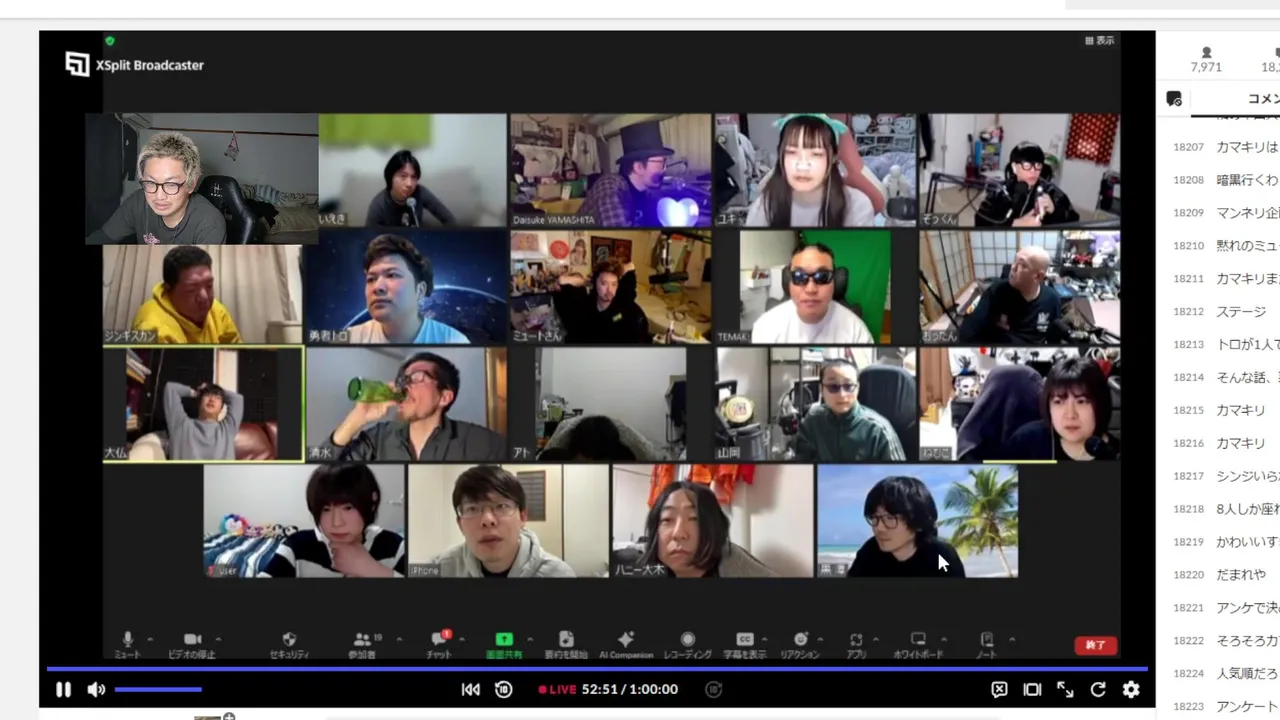The height and width of the screenshot is (720, 1280).
Task: Open the Zoom リアクション icon
Action: pos(800,639)
